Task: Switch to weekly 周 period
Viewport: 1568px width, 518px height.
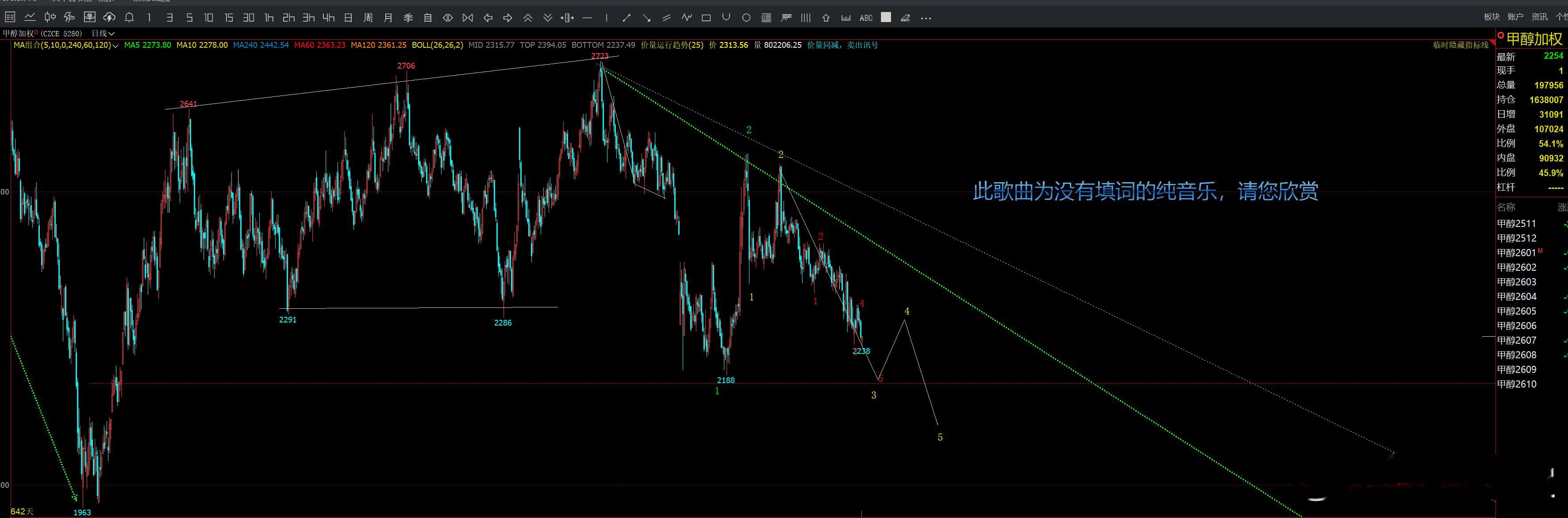Action: pos(368,18)
